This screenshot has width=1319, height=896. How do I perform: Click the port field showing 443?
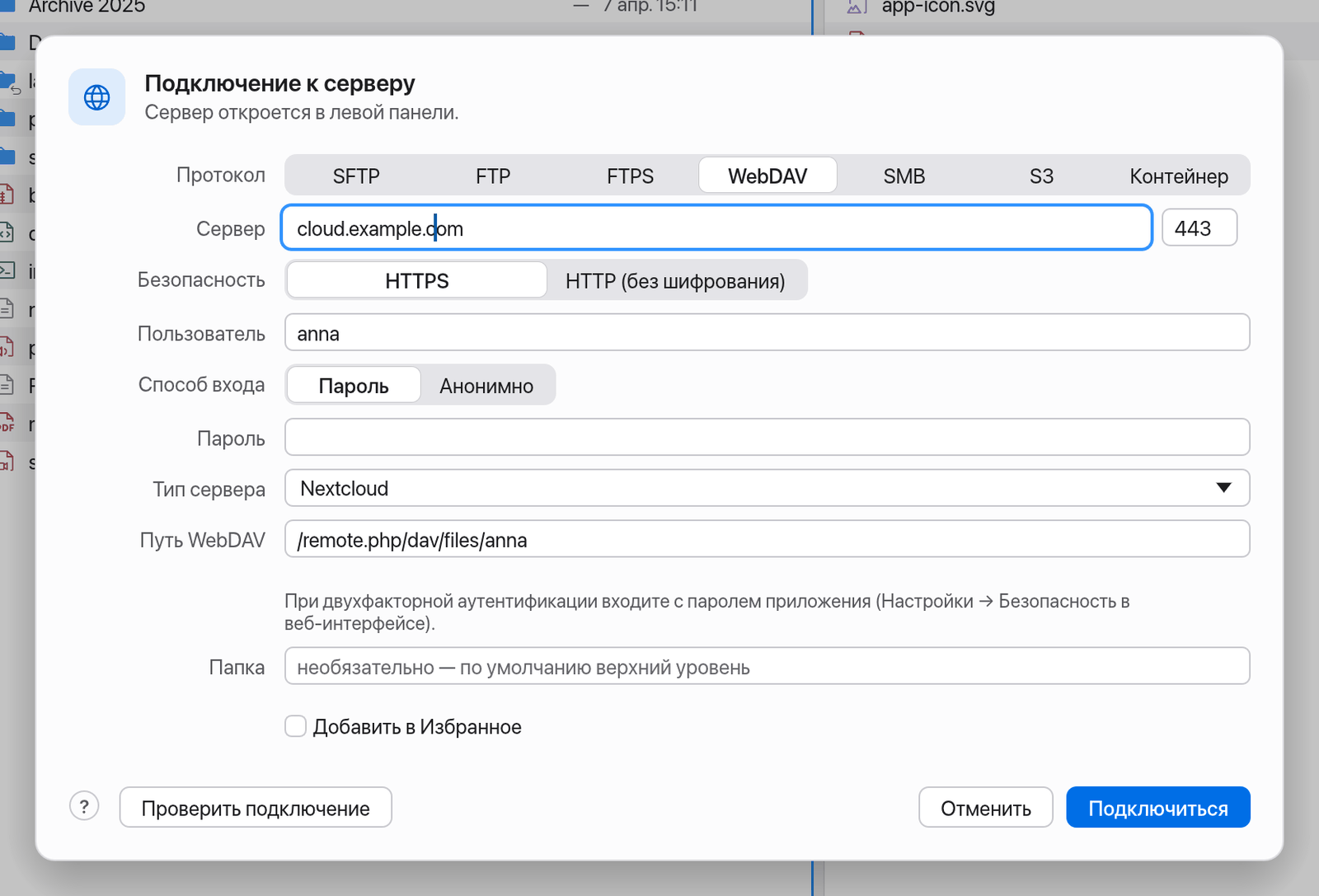[x=1199, y=228]
